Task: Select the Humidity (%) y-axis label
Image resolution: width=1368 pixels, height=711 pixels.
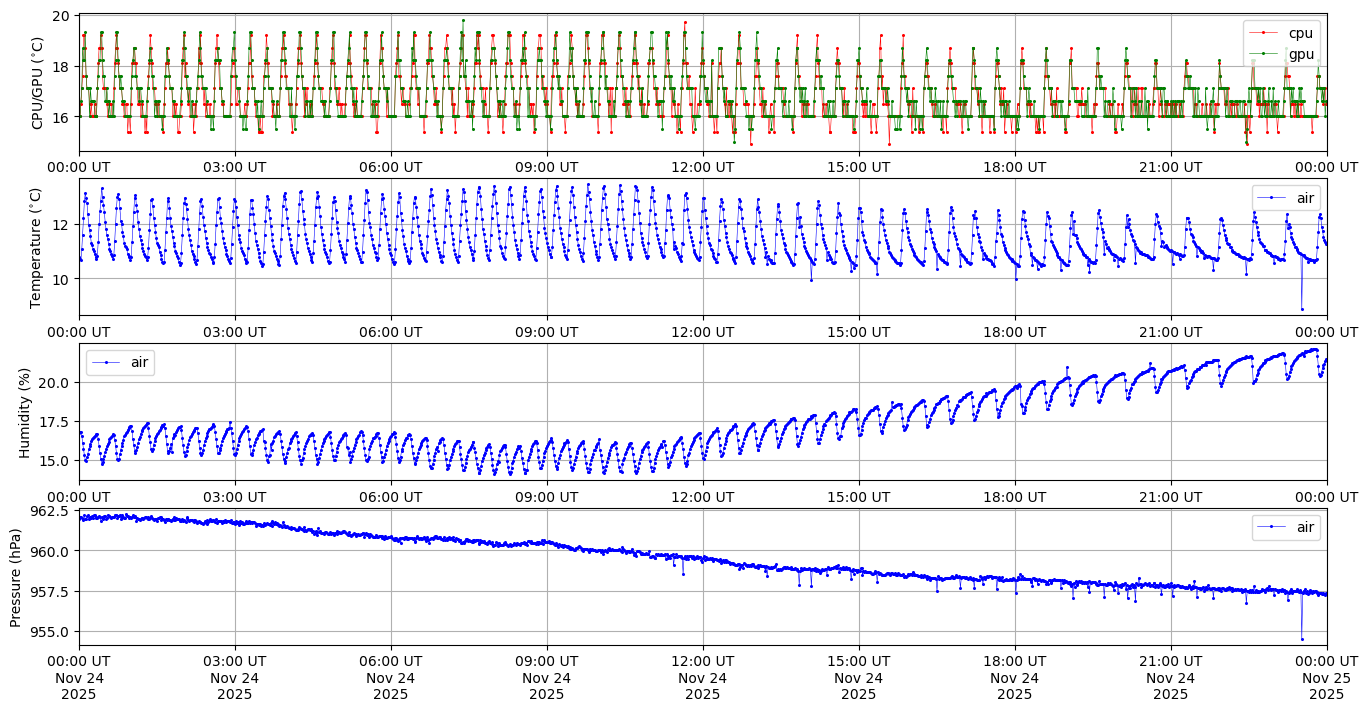Action: [24, 412]
